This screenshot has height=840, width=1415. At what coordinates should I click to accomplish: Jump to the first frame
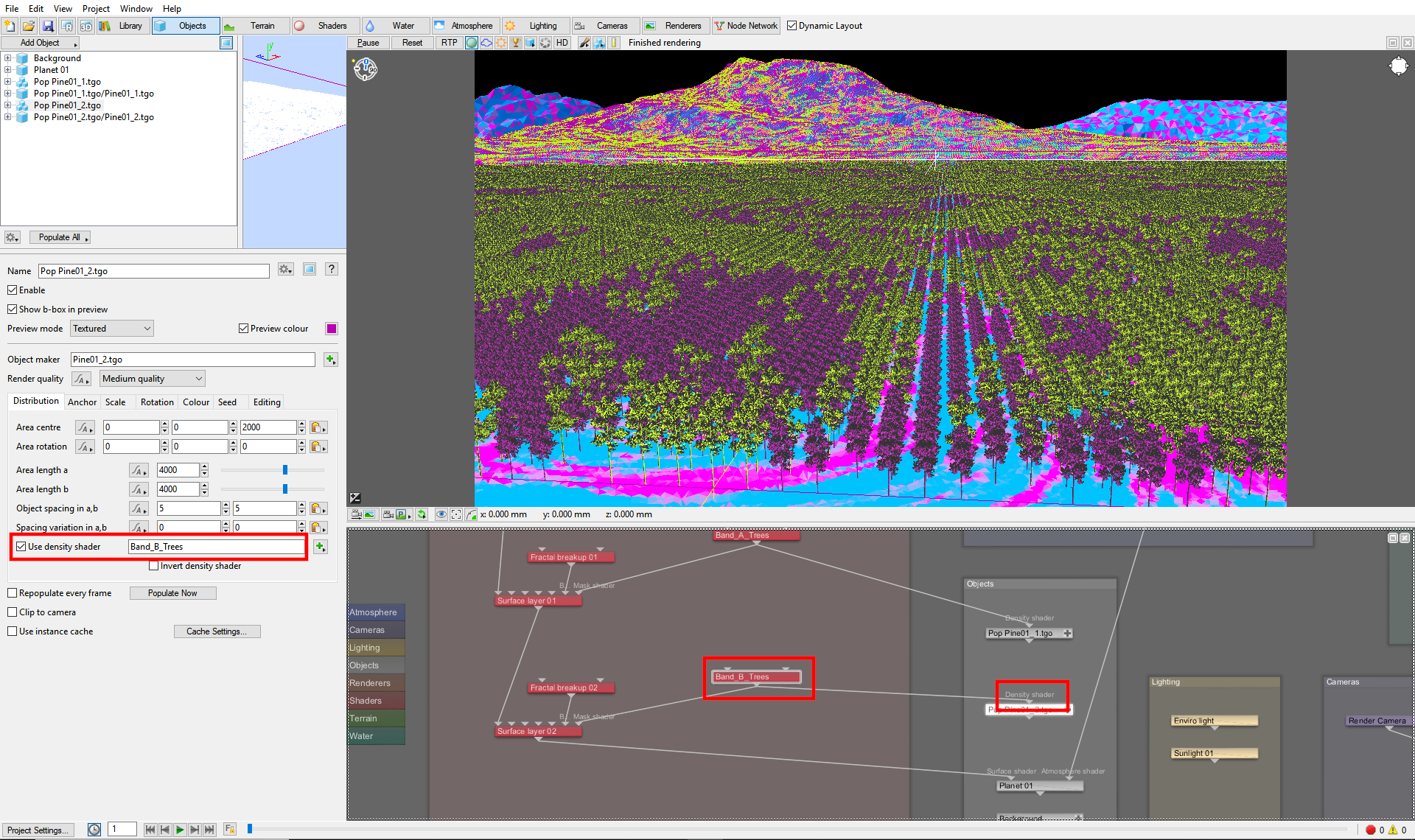[x=150, y=830]
